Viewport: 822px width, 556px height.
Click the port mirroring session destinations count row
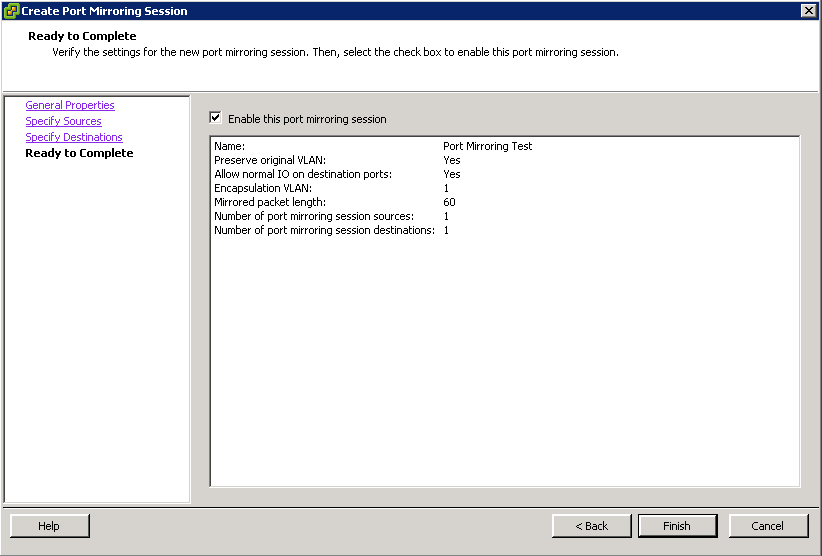[505, 230]
